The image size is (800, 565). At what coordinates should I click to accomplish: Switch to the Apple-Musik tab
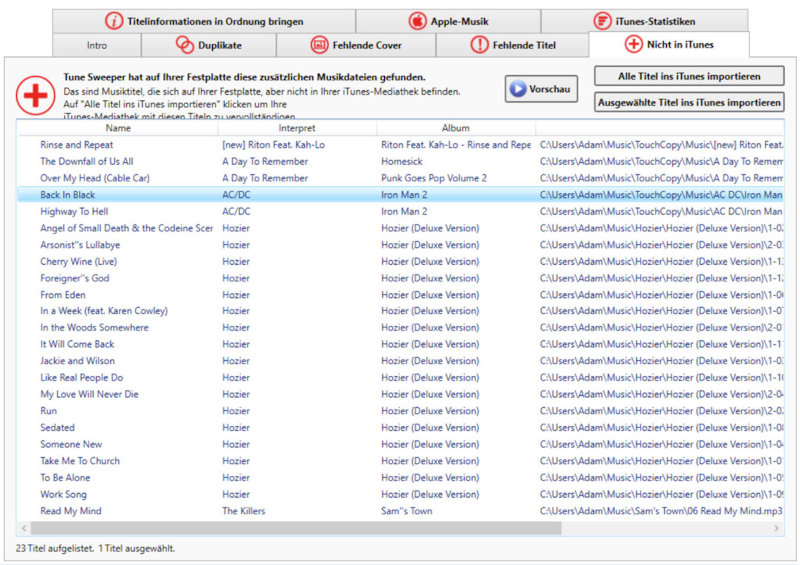[x=448, y=21]
